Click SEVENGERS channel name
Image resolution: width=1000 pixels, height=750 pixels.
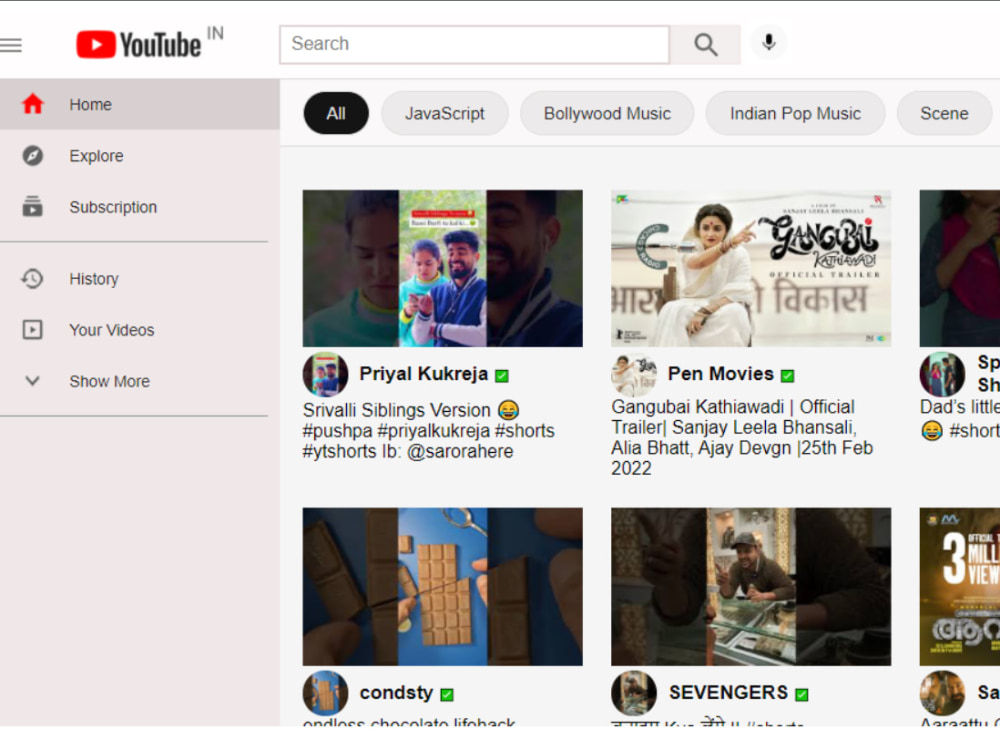point(728,693)
